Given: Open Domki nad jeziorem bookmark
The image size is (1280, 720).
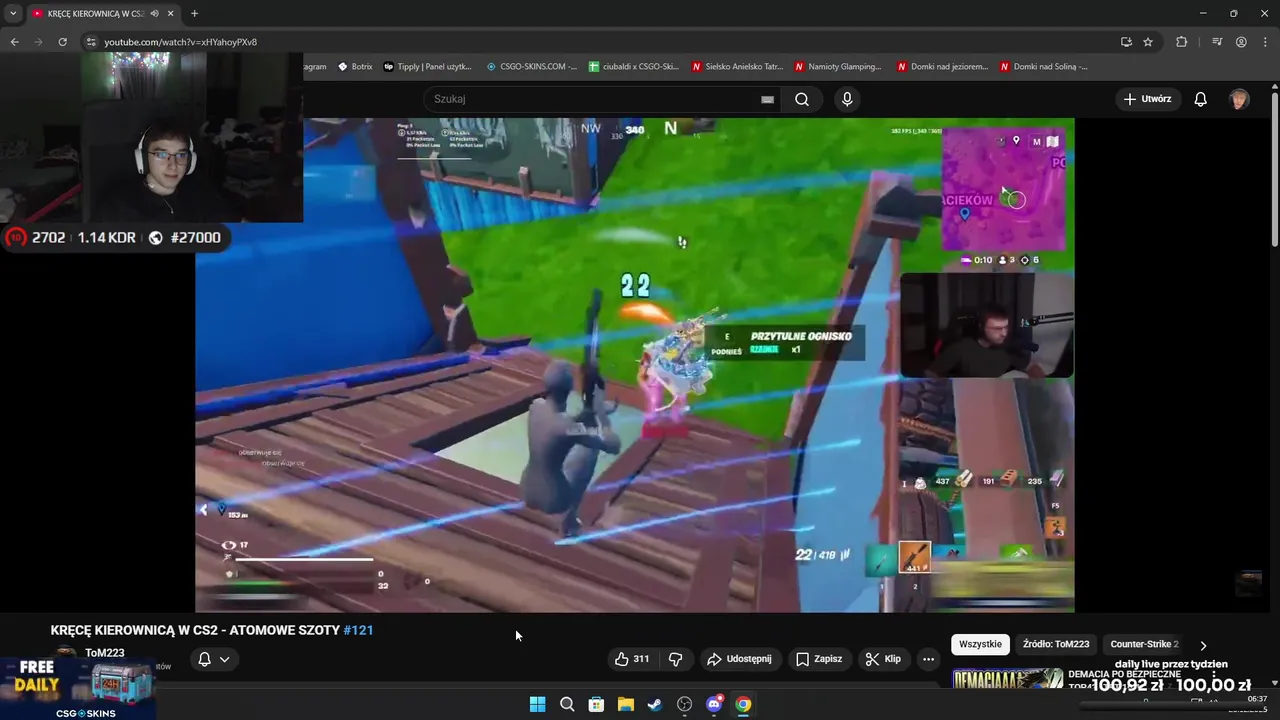Looking at the screenshot, I should click(942, 67).
